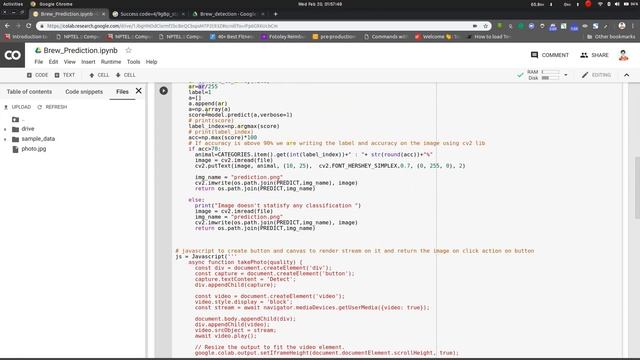Open the 'How to load' bookmark
The height and width of the screenshot is (360, 640).
488,37
